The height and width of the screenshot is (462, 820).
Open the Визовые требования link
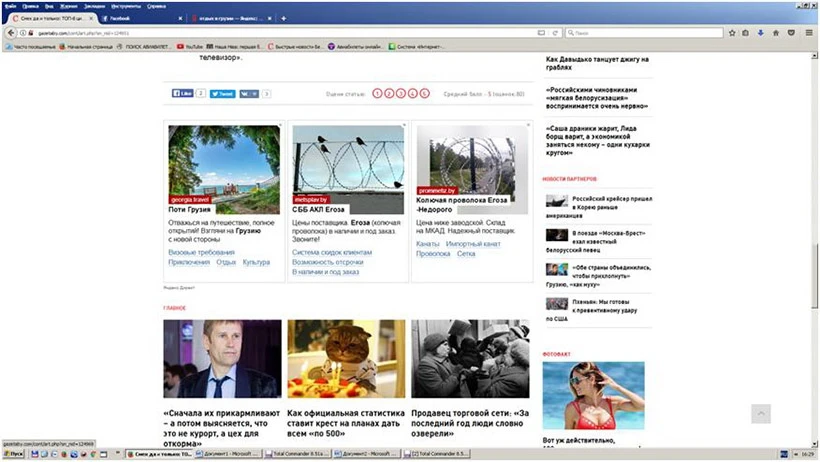tap(201, 252)
